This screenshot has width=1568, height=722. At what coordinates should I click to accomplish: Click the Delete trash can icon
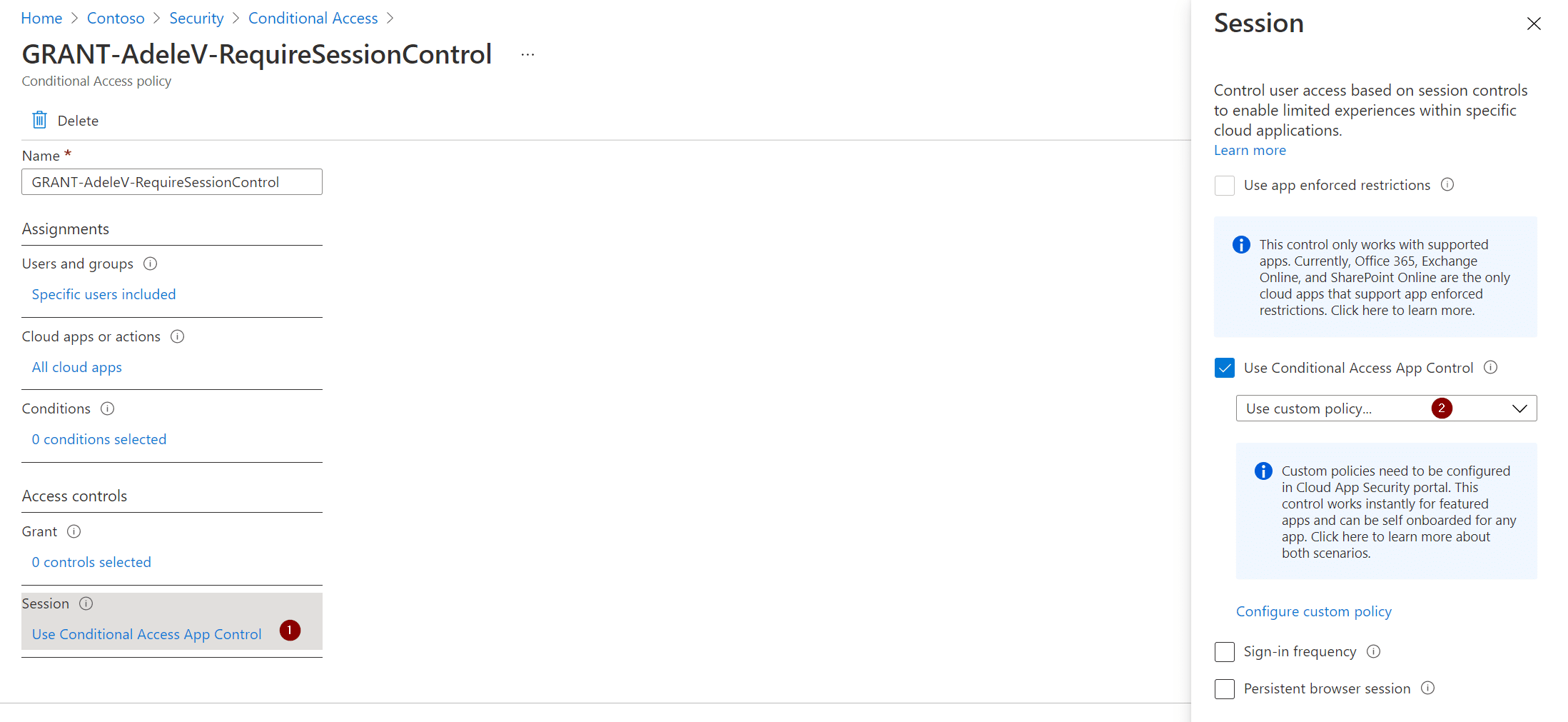click(40, 120)
